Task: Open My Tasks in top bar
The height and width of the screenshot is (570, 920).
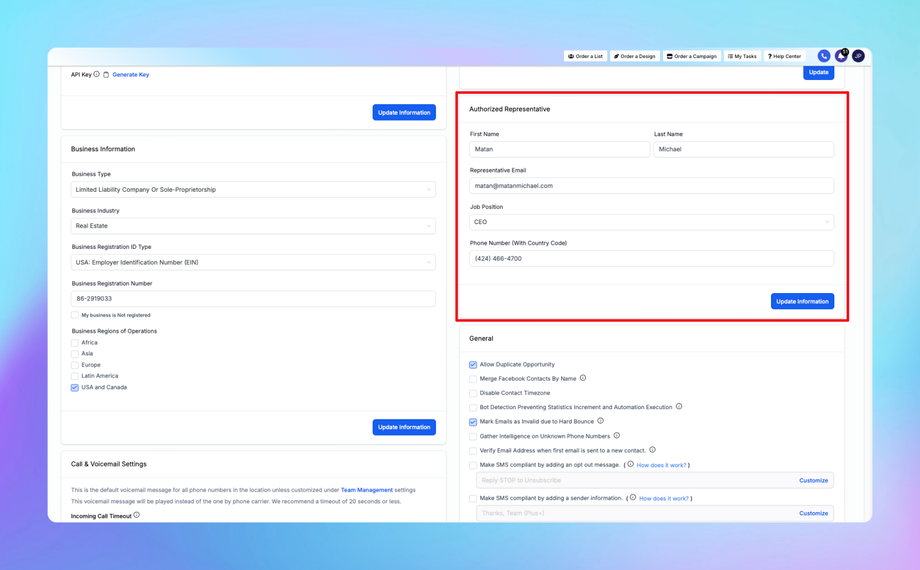Action: click(x=742, y=56)
